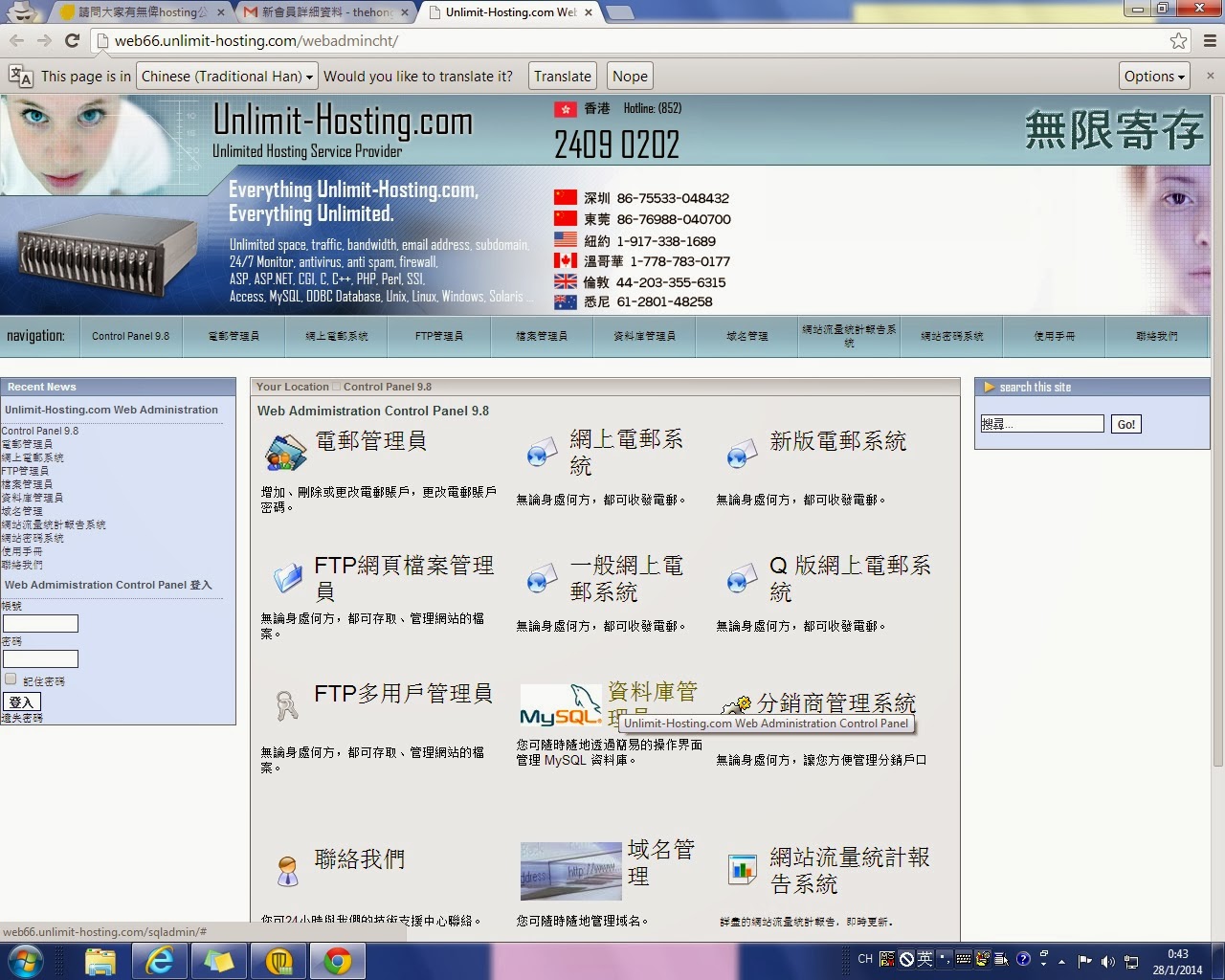The image size is (1225, 980).
Task: Tick the 記住密碼 remember password checkbox
Action: (x=11, y=679)
